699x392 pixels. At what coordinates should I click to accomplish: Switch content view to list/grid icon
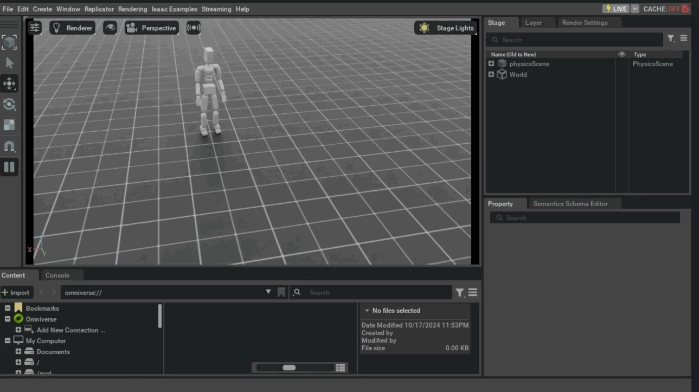pyautogui.click(x=341, y=368)
